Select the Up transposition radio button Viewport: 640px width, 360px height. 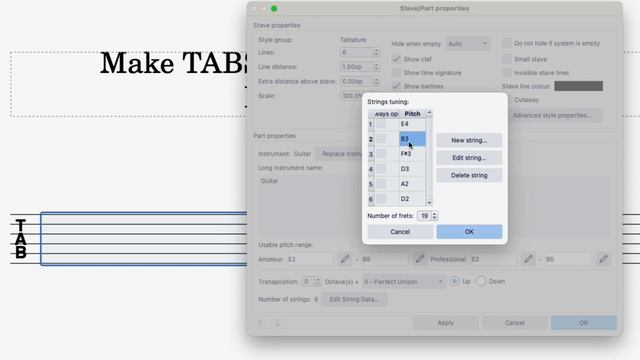tap(454, 281)
